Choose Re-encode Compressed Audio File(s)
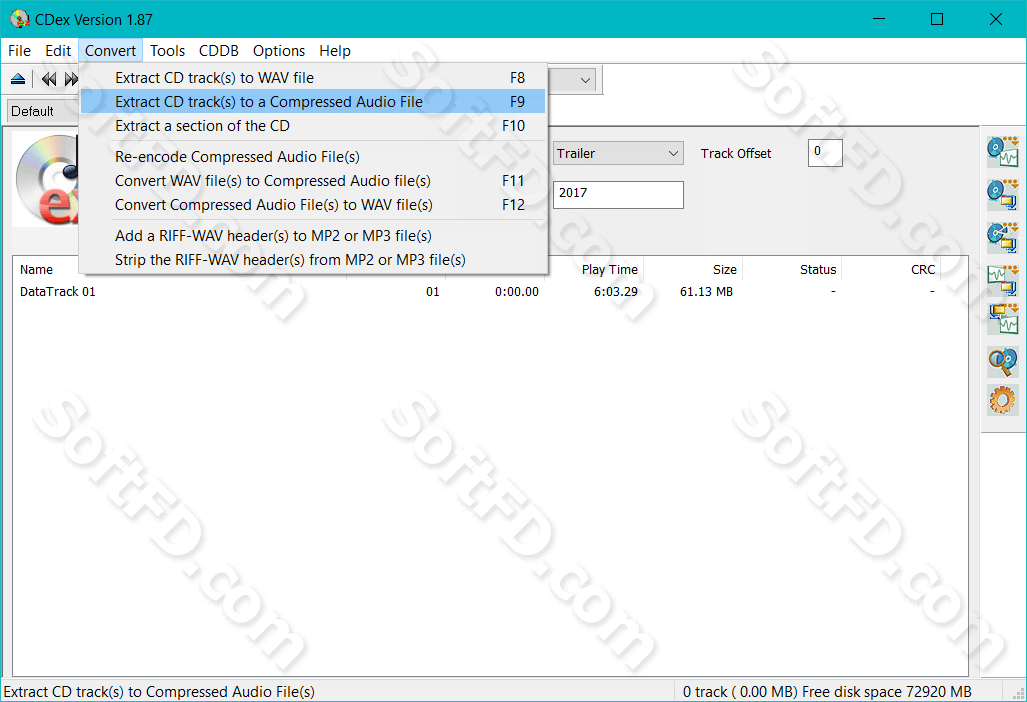 pyautogui.click(x=313, y=157)
